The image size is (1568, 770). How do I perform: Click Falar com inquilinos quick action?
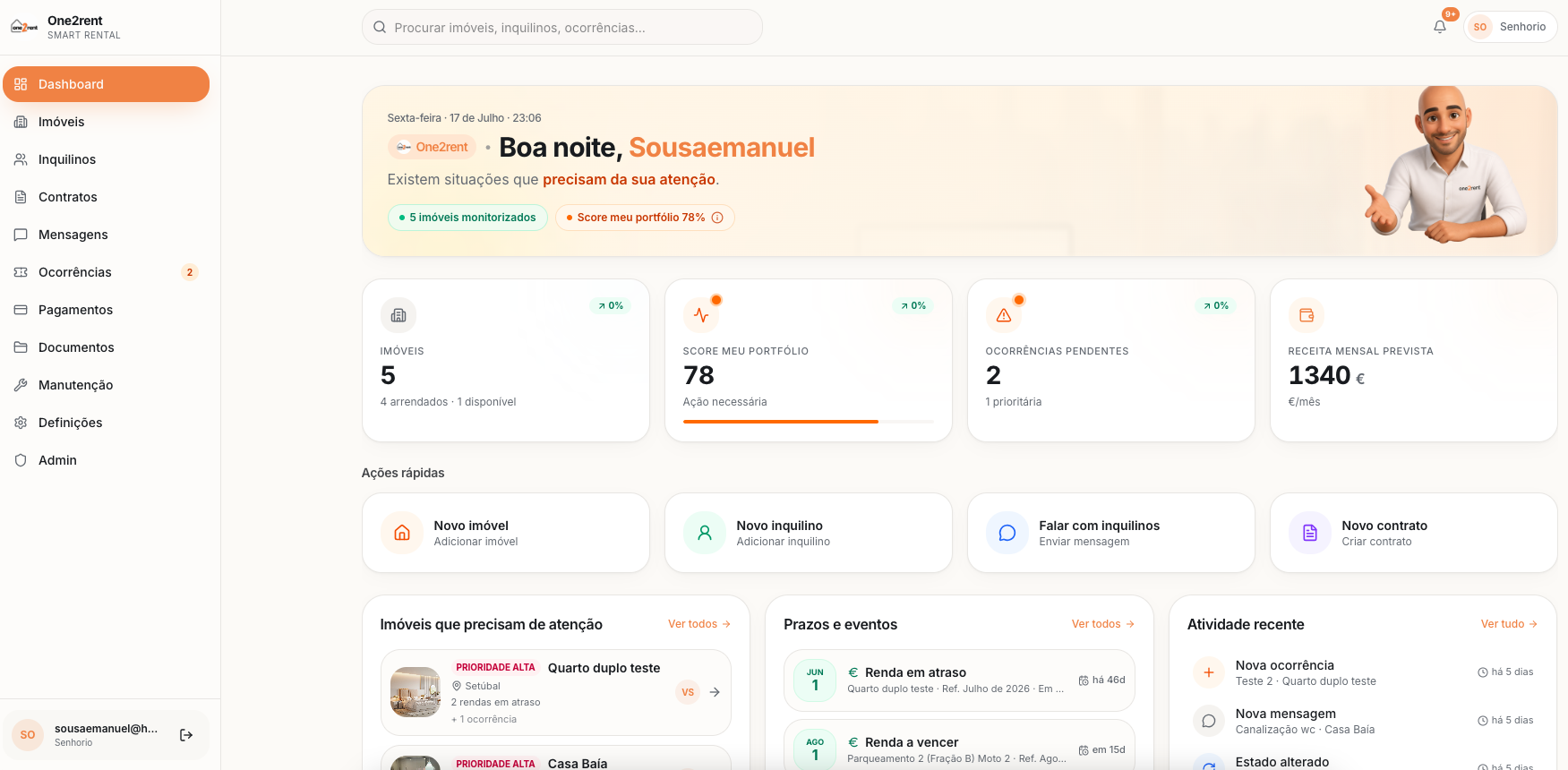[x=1111, y=533]
